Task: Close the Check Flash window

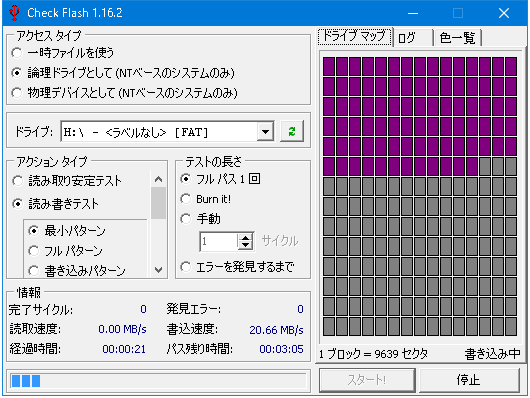Action: point(504,13)
